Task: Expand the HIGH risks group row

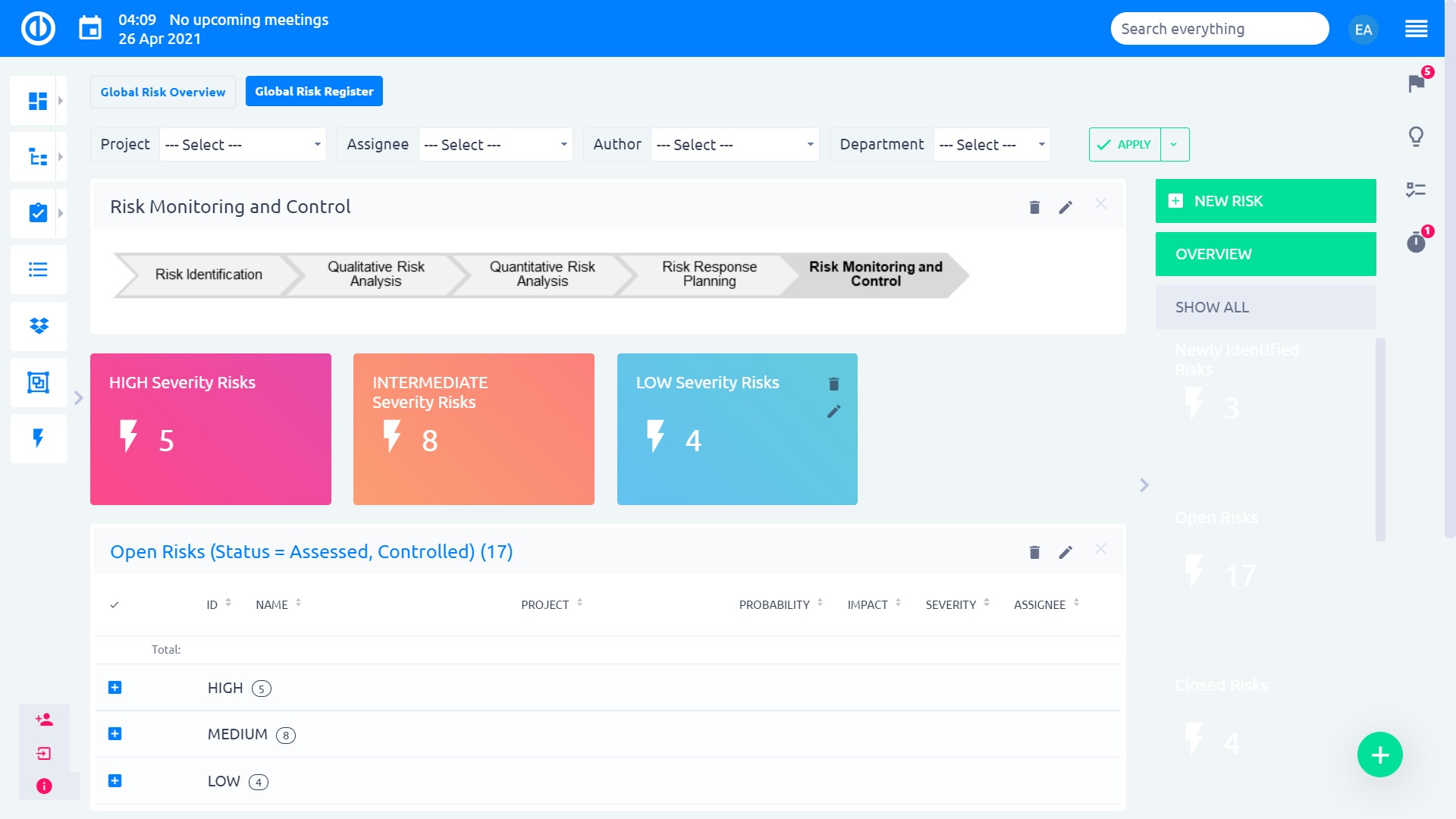Action: pos(115,688)
